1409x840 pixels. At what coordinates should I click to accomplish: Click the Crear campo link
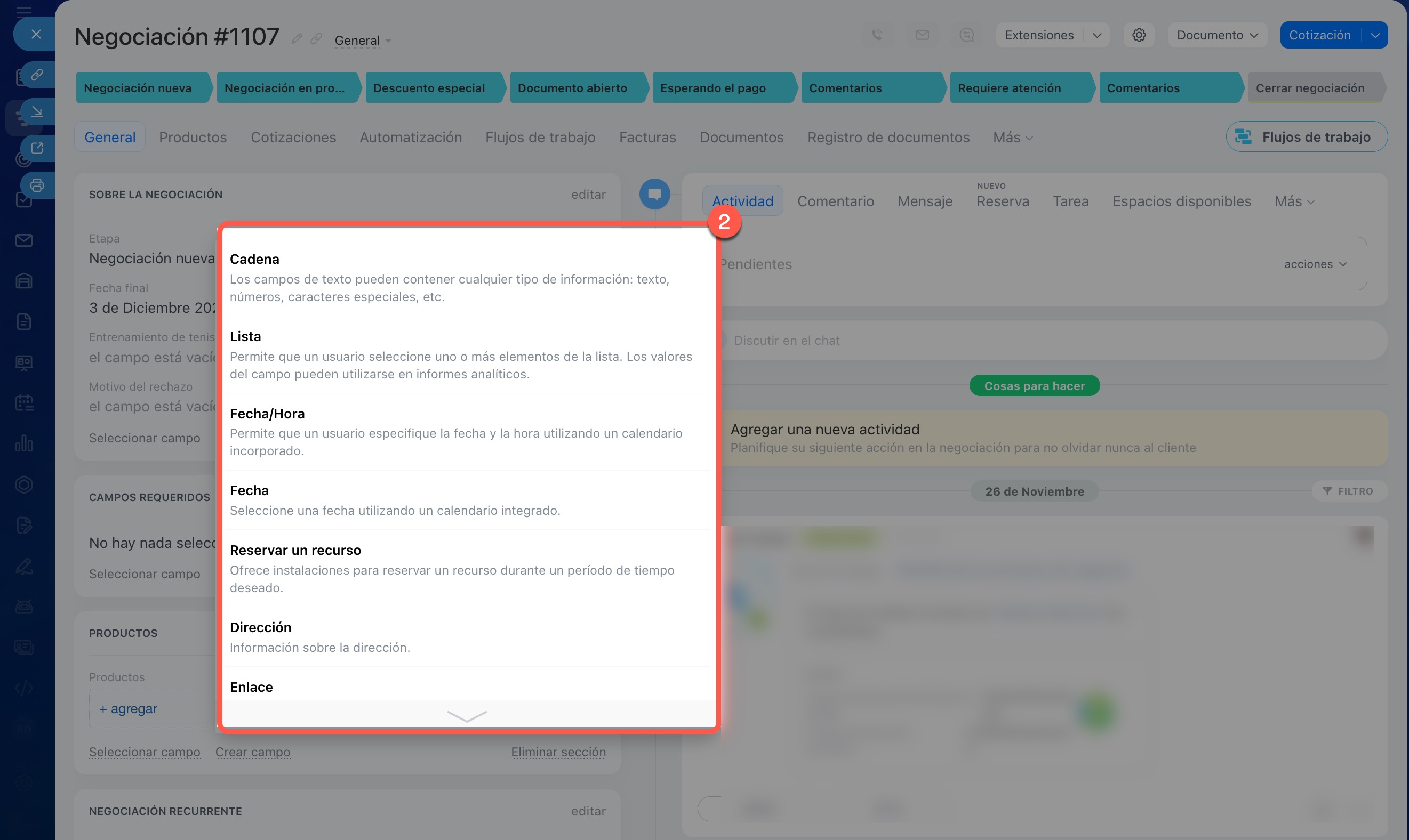[253, 752]
